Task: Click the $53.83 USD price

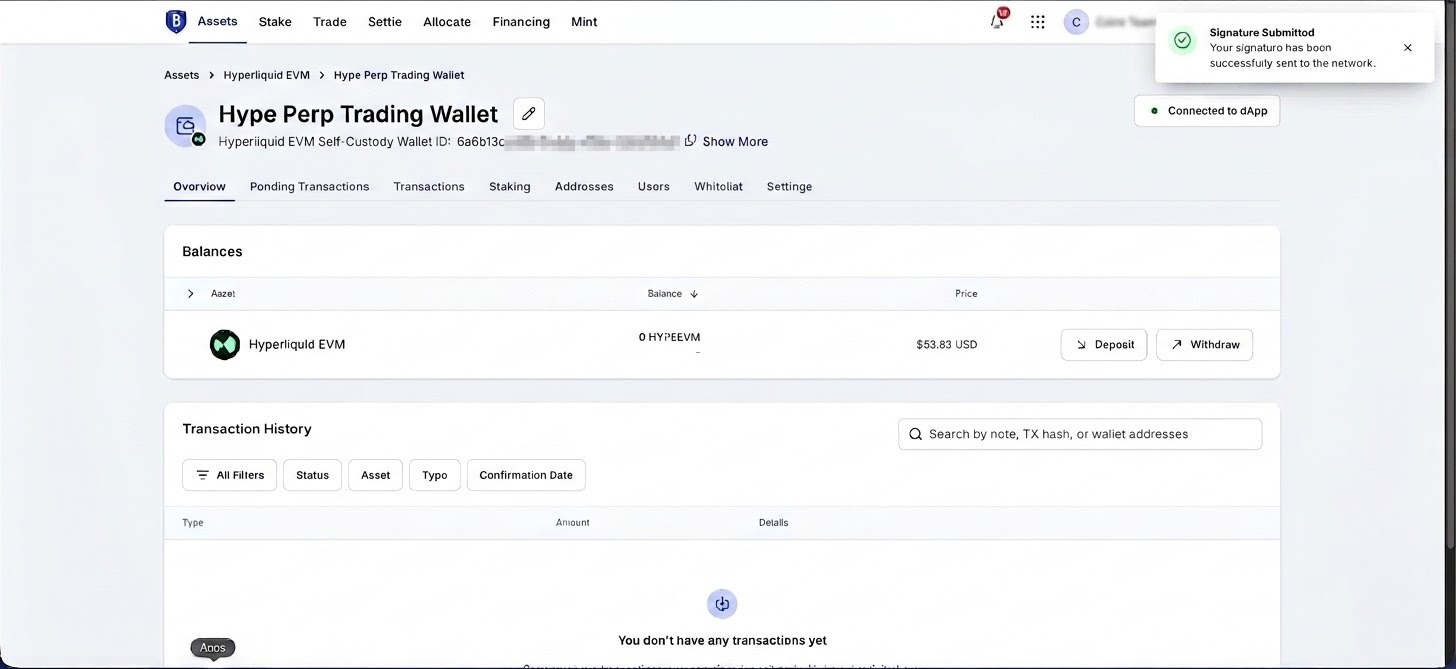Action: 946,344
